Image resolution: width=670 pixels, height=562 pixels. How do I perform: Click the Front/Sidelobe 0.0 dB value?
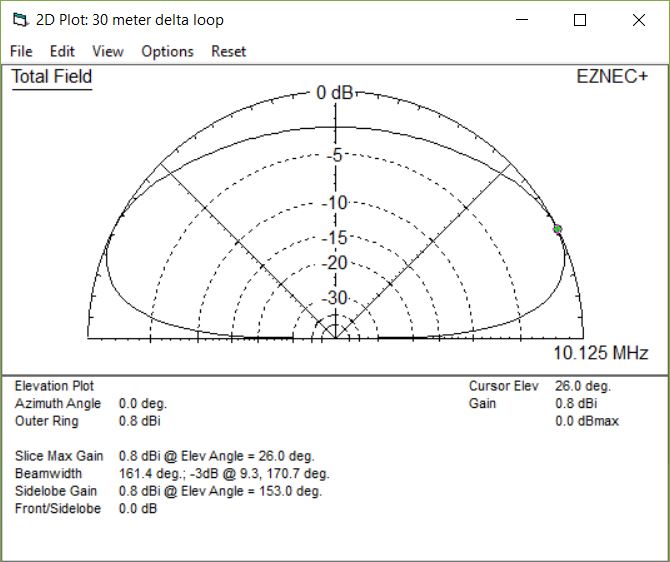coord(138,509)
